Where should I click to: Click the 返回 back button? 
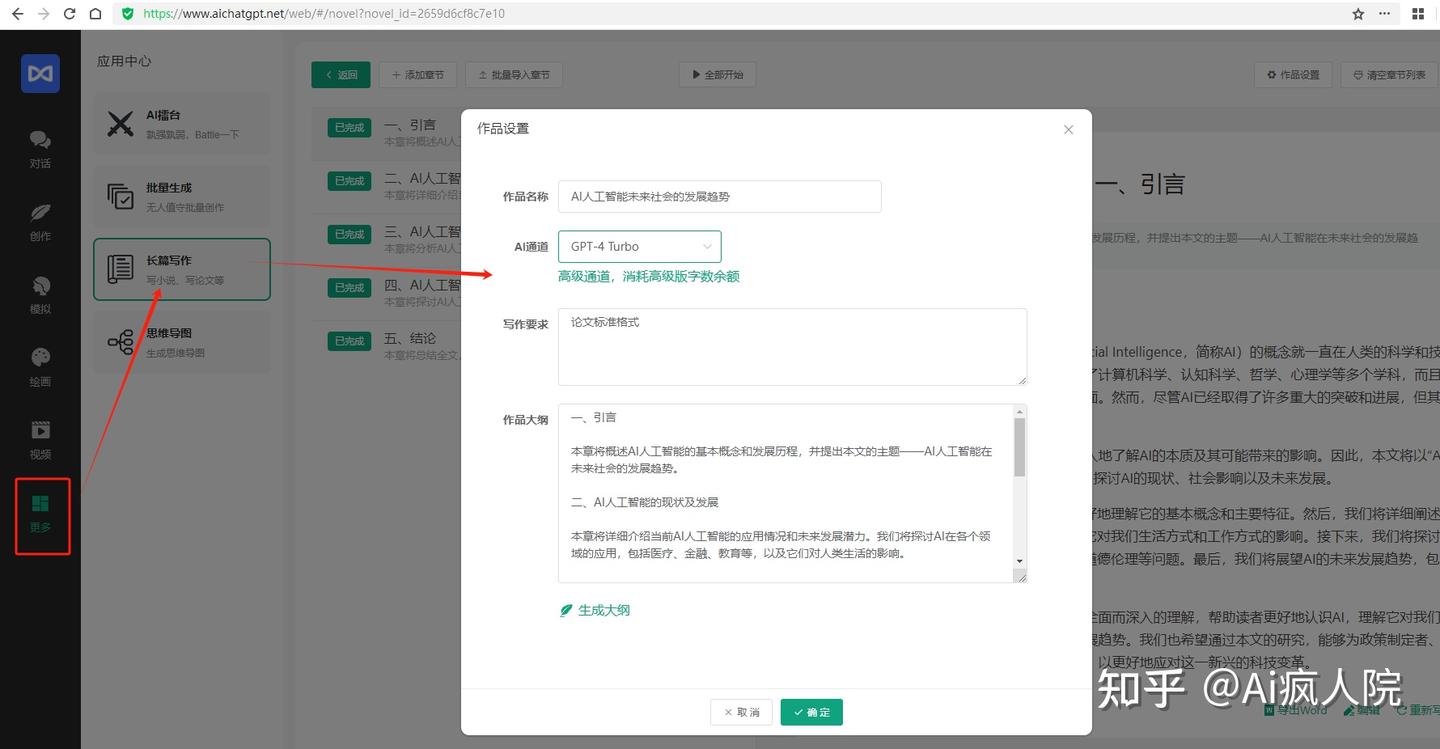point(341,75)
